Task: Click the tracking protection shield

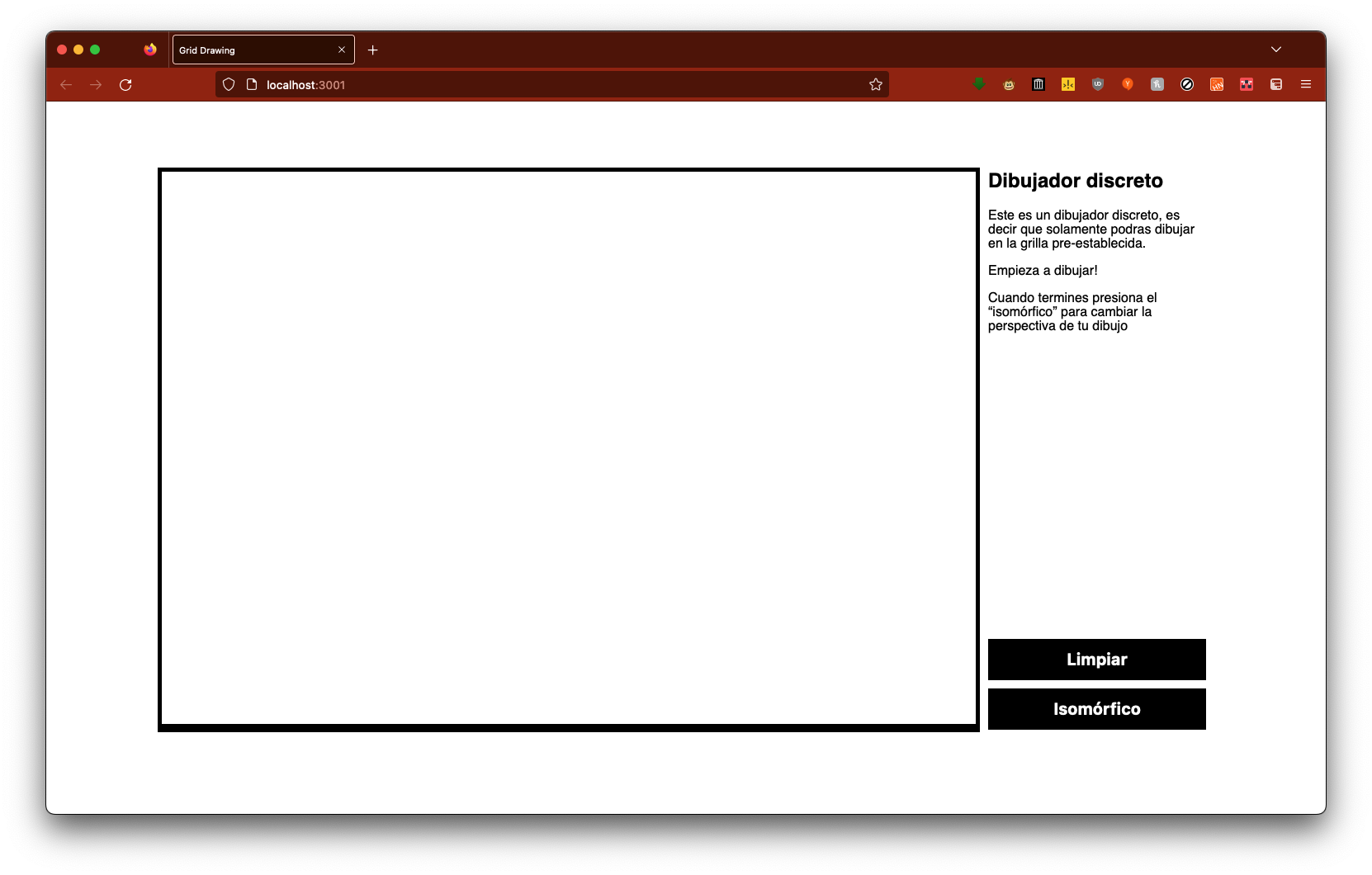Action: tap(228, 84)
